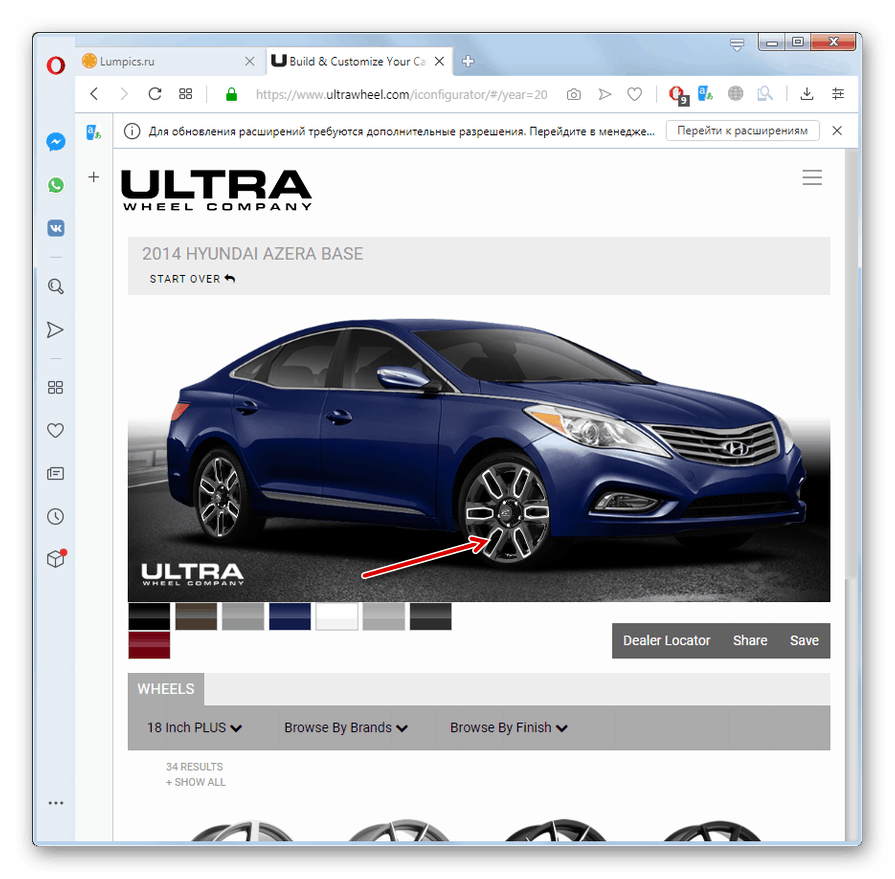Open My Flow from the sidebar

(56, 329)
